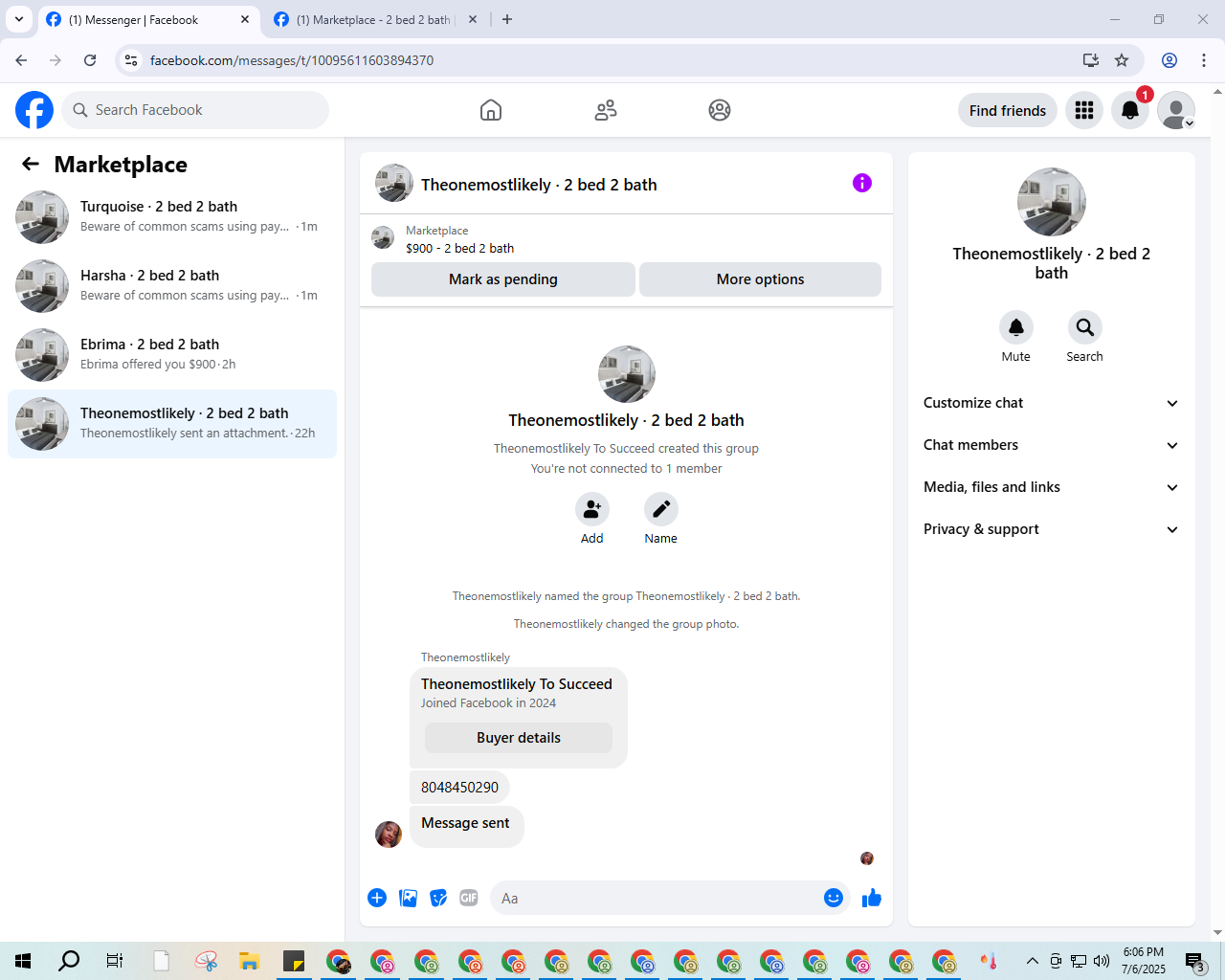Open the $900 2 bed 2 bath listing link

tap(459, 248)
